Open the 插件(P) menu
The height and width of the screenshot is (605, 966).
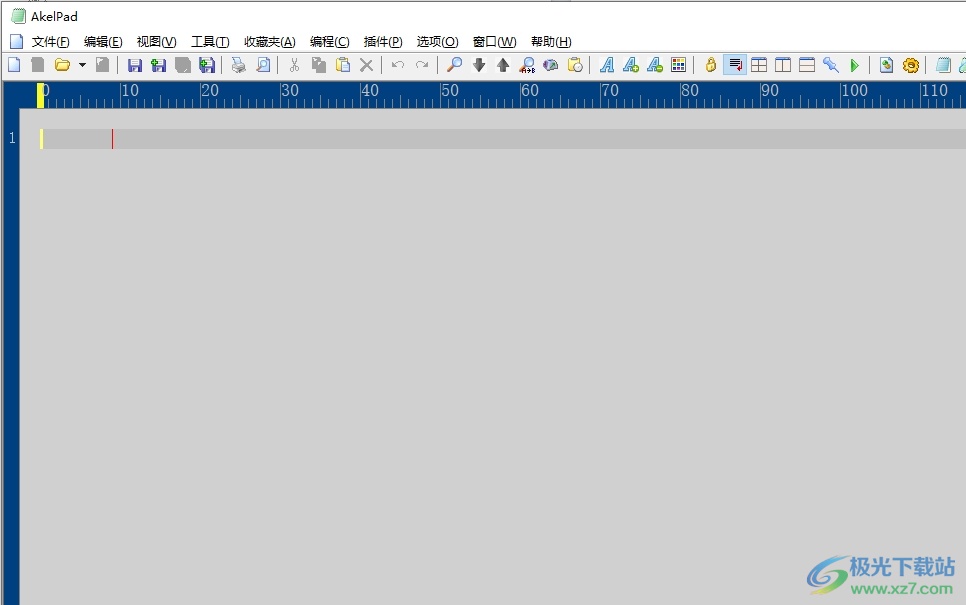[383, 41]
